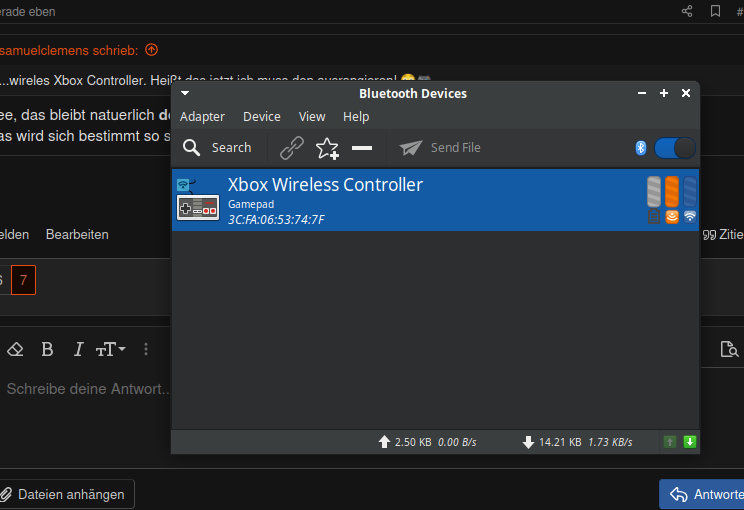
Task: Click the blue wifi signal icon
Action: (x=690, y=216)
